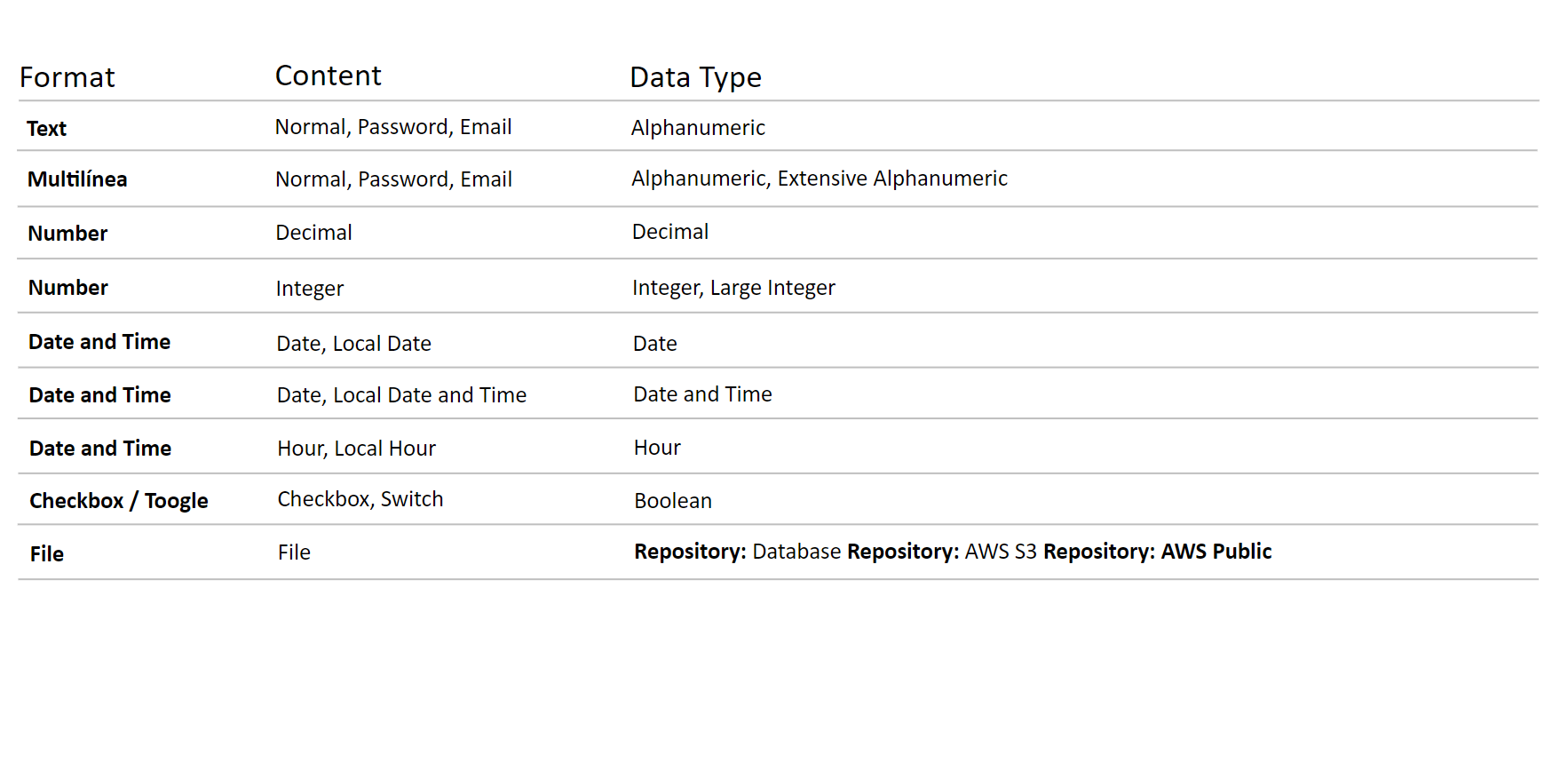Viewport: 1568px width, 763px height.
Task: Click the Date and Time data type cell
Action: [702, 394]
